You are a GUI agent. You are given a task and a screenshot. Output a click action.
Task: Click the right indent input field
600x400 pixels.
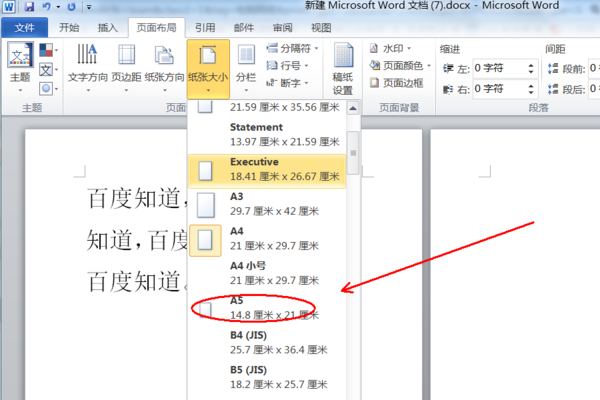[499, 89]
